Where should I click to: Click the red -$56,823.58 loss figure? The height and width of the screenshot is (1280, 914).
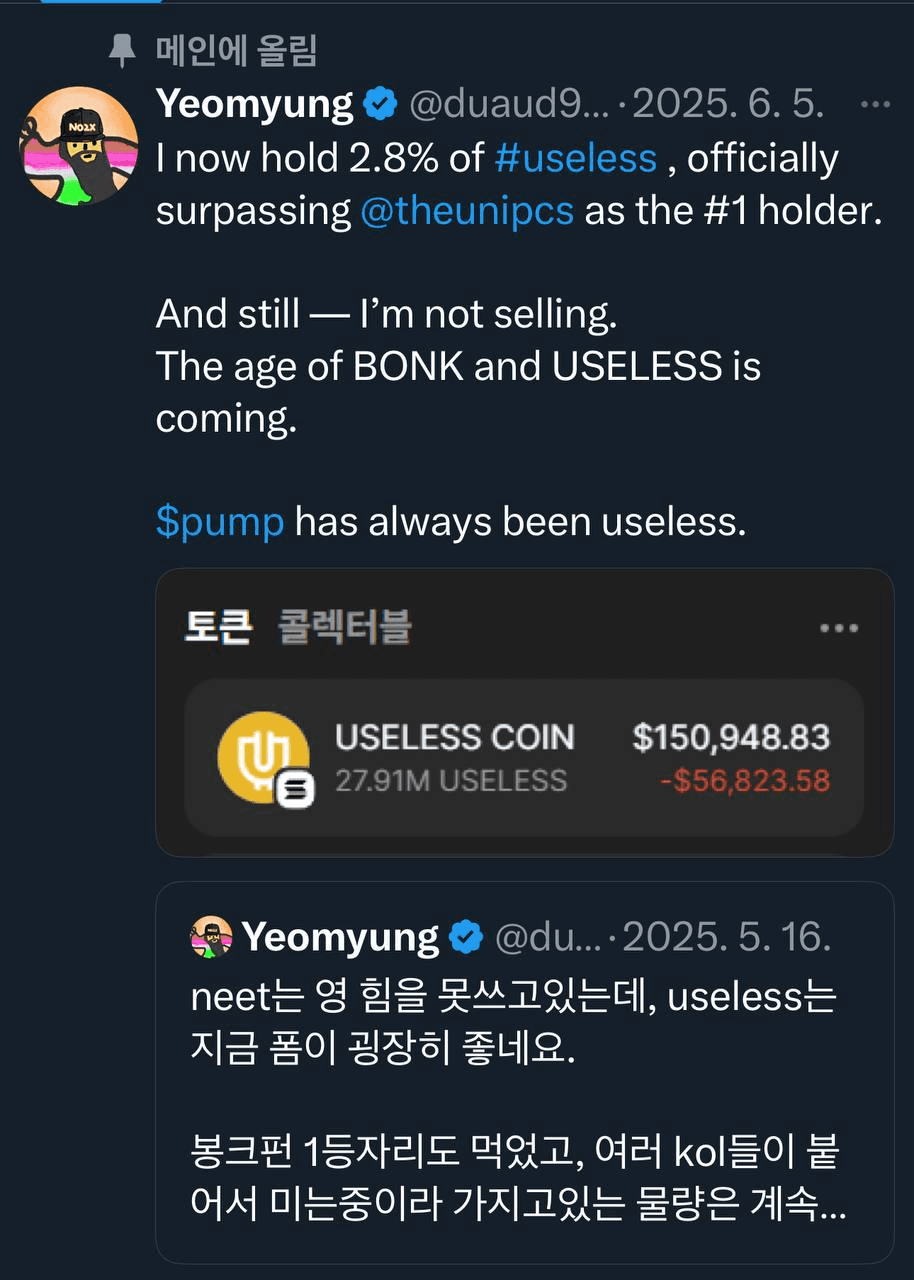click(745, 781)
